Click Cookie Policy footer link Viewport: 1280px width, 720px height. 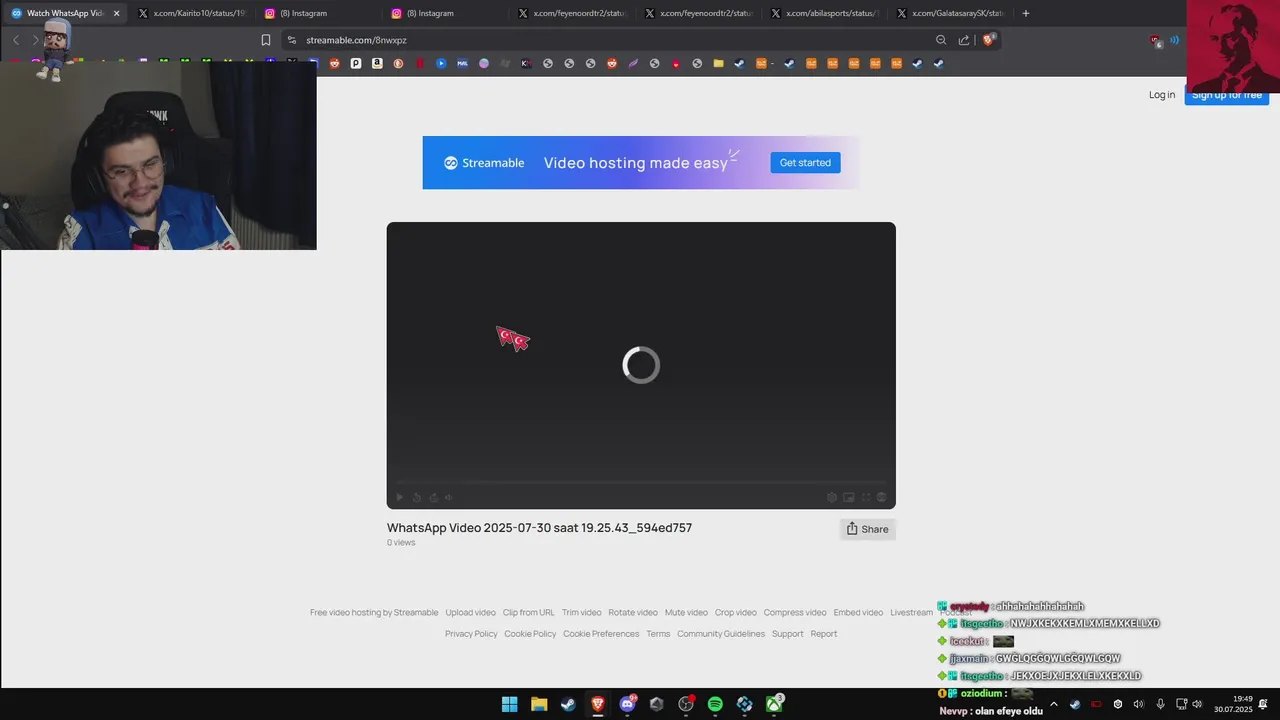click(x=530, y=634)
